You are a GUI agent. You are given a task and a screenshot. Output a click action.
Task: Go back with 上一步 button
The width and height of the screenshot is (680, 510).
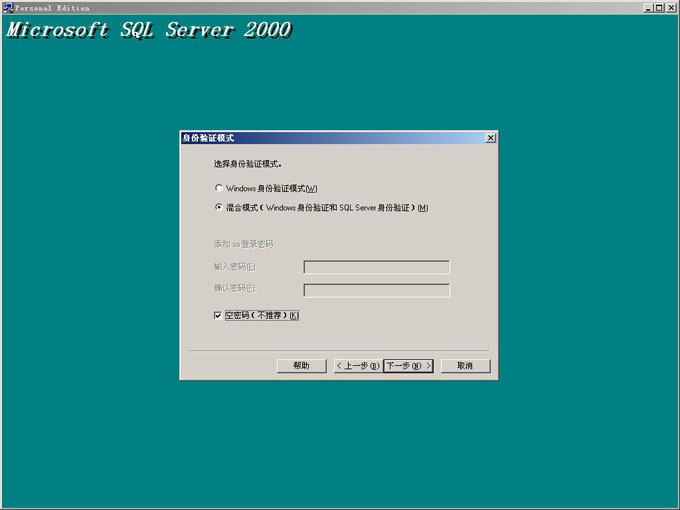pos(358,366)
